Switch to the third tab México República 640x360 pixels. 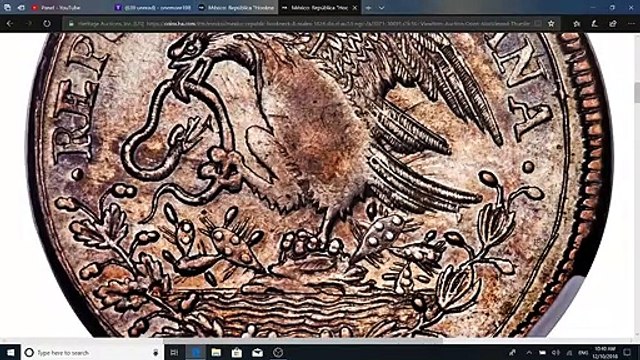[237, 7]
